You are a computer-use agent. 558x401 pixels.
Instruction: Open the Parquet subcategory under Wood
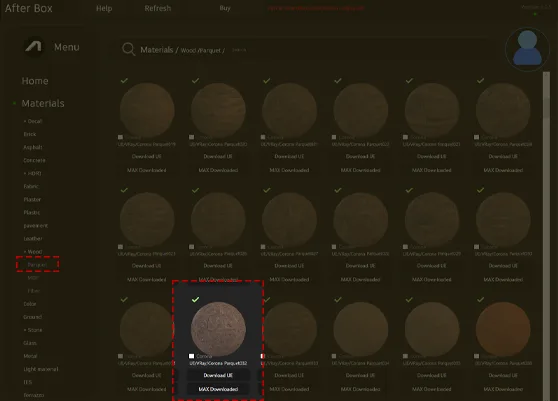point(37,265)
